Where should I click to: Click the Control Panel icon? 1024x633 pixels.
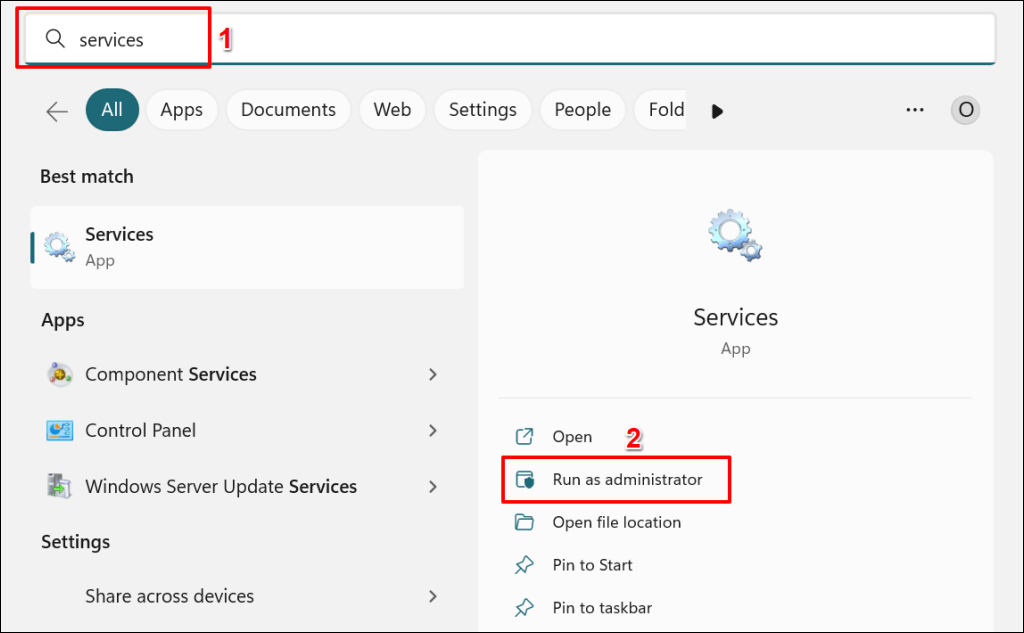[x=59, y=430]
